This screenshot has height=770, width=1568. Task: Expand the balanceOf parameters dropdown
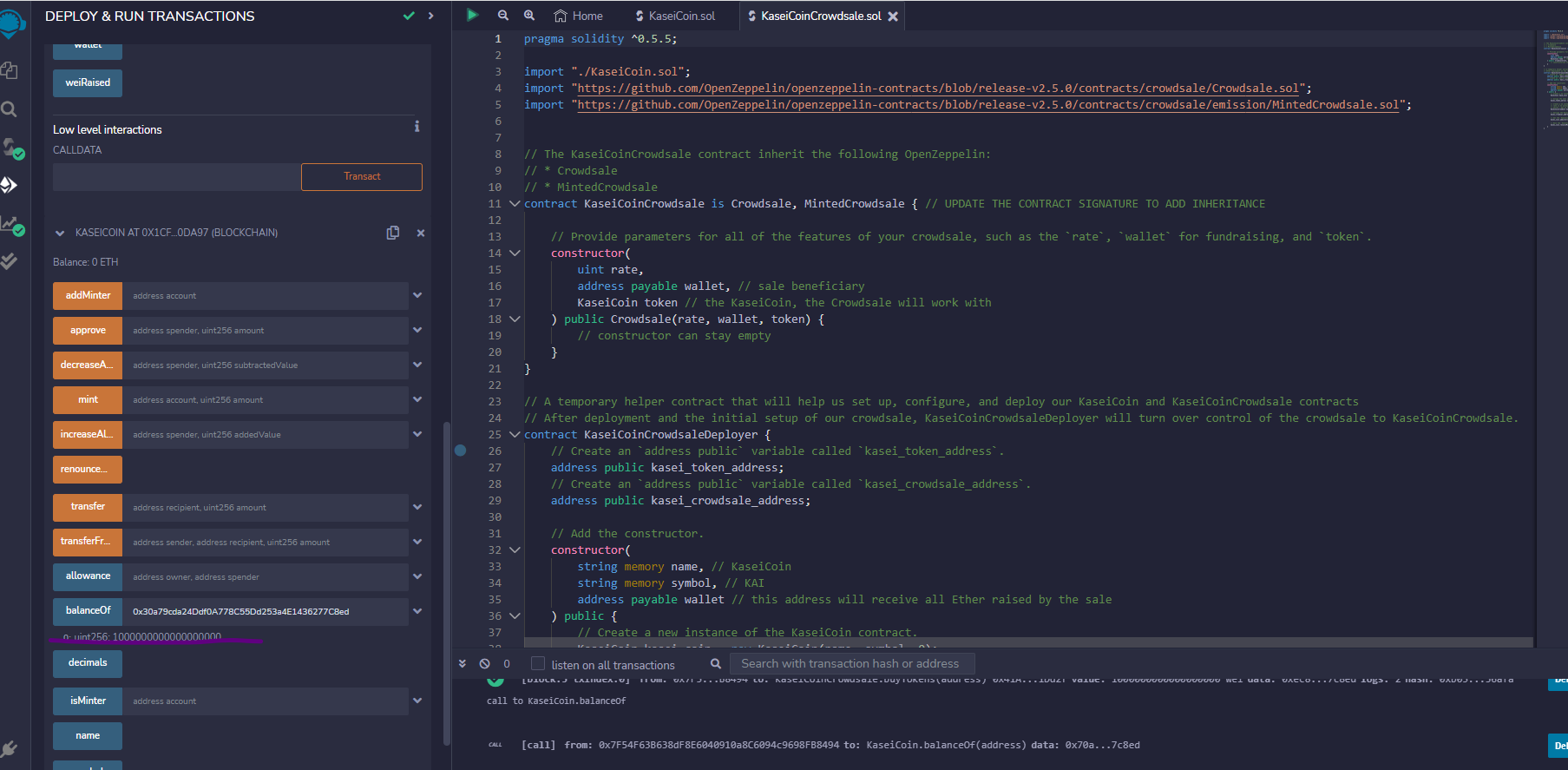417,612
